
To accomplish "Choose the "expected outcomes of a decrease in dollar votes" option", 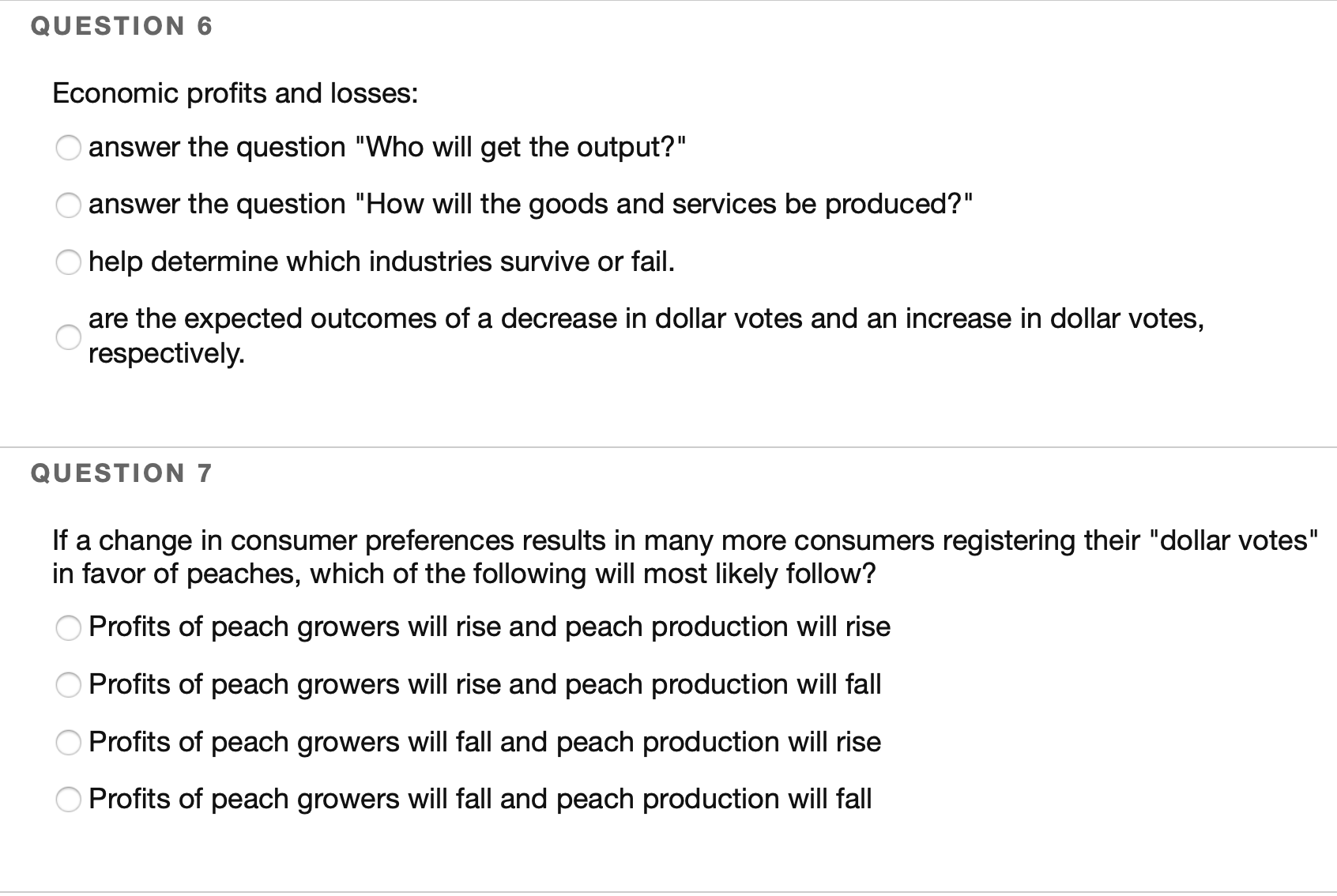I will click(x=69, y=337).
